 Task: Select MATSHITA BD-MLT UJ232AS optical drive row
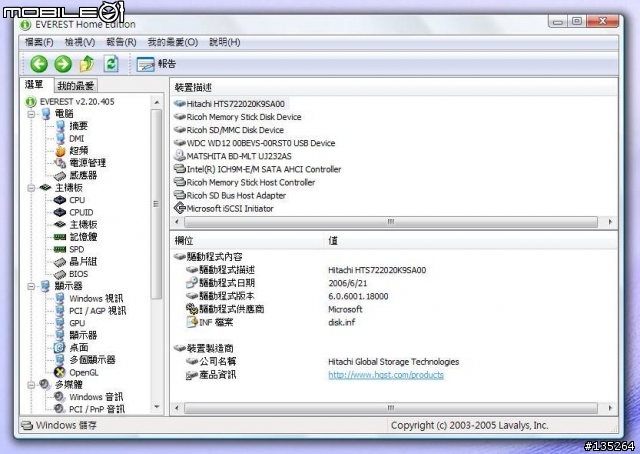pyautogui.click(x=233, y=156)
